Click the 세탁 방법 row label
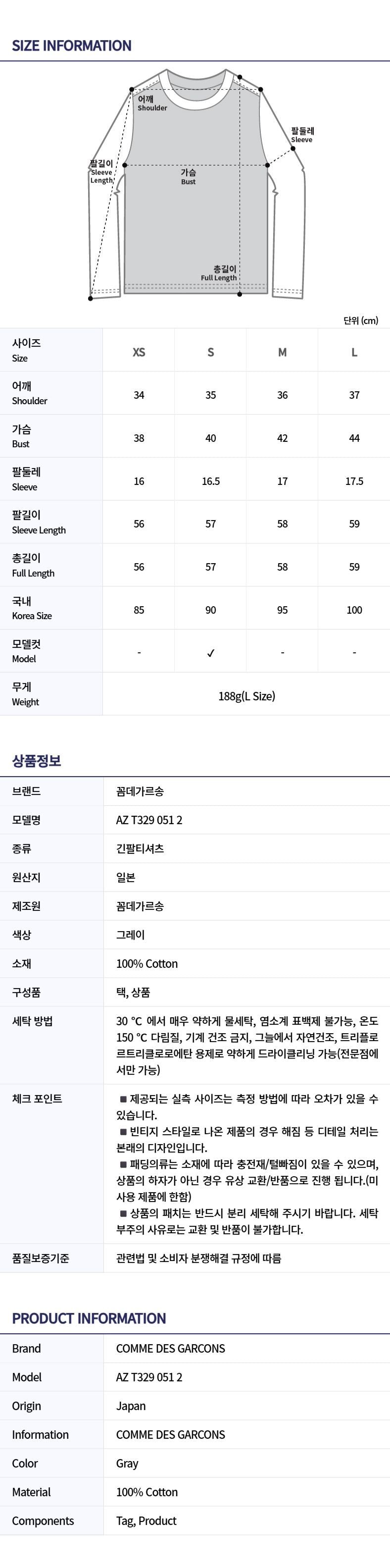Screen dimensions: 390x1568 coord(32,1021)
